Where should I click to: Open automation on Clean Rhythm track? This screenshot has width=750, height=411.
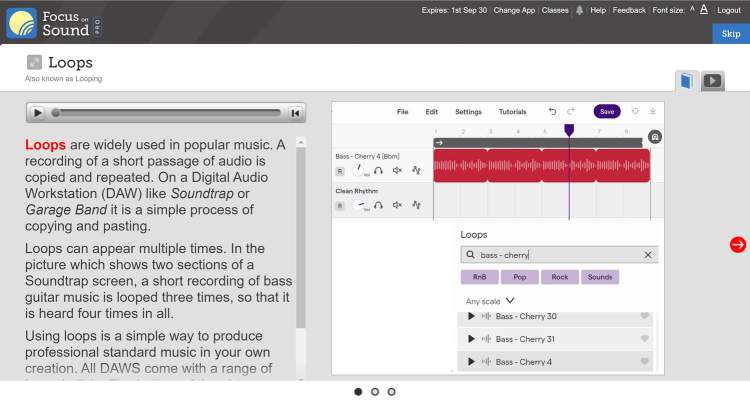[x=416, y=205]
